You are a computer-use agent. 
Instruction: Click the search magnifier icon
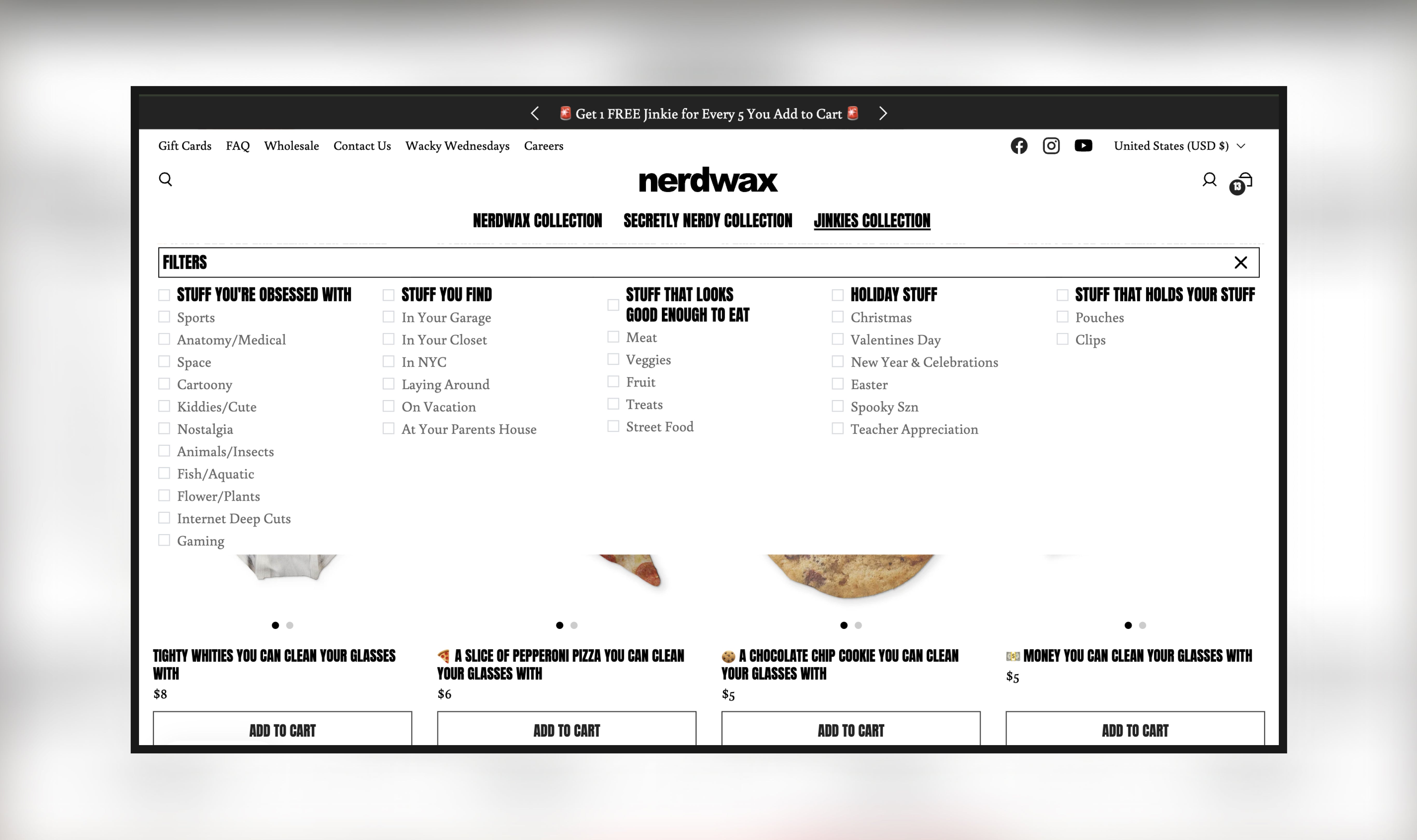coord(165,179)
